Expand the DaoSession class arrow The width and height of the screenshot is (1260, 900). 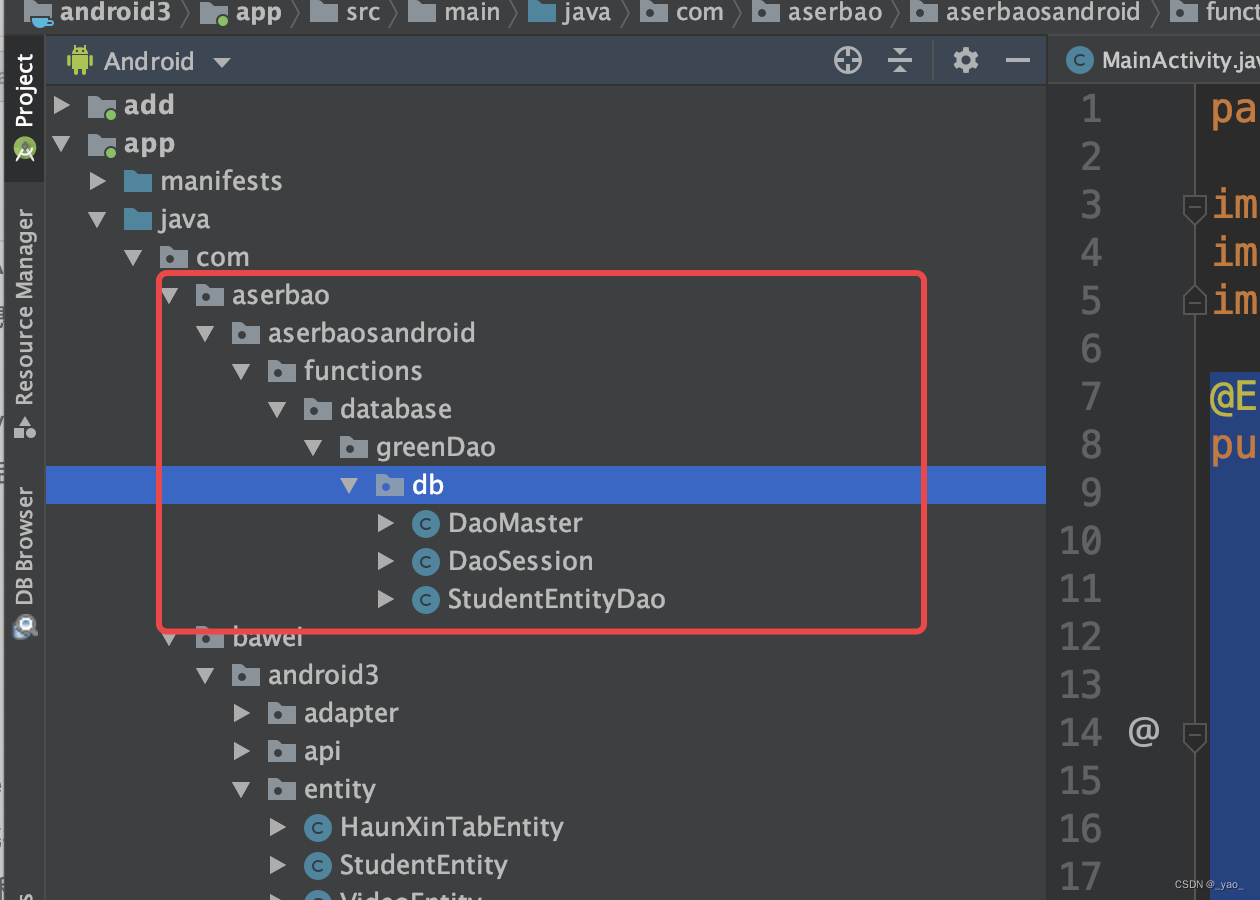pos(386,561)
